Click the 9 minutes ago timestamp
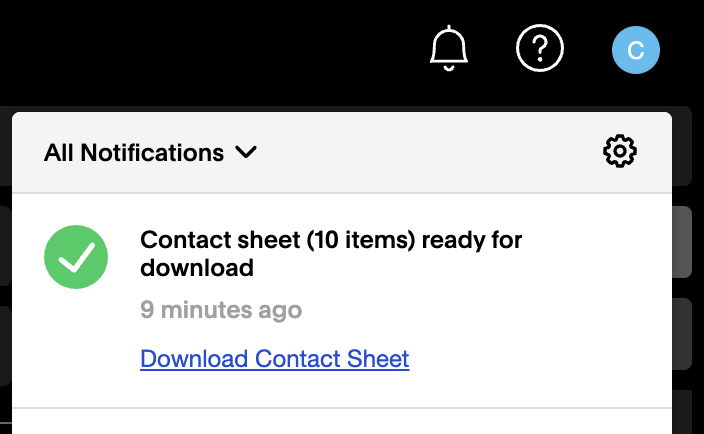704x434 pixels. (x=221, y=310)
